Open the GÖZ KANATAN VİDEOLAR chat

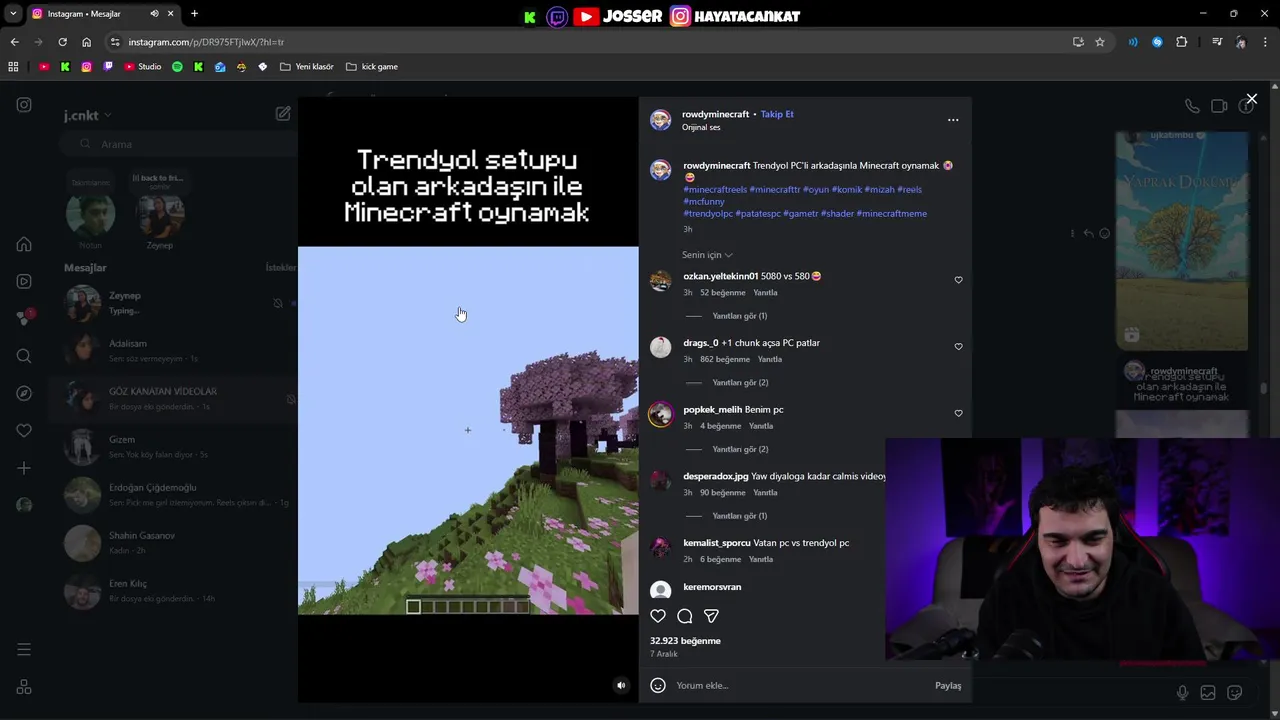[x=180, y=399]
